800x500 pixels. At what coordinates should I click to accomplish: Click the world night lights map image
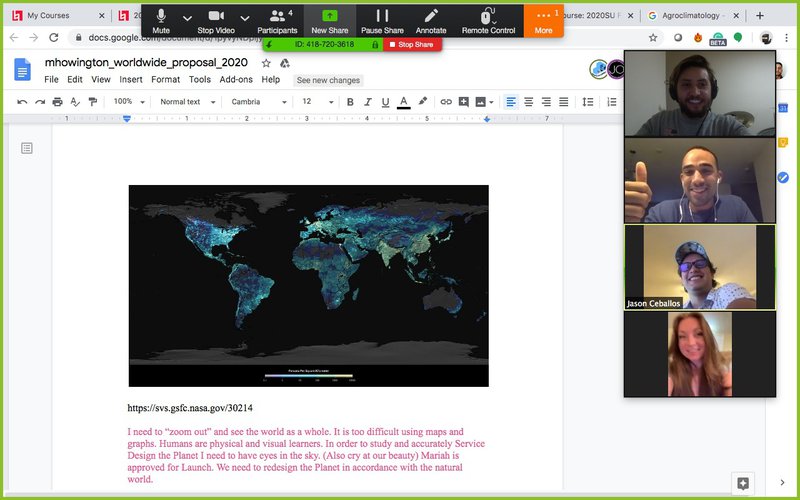[x=308, y=285]
